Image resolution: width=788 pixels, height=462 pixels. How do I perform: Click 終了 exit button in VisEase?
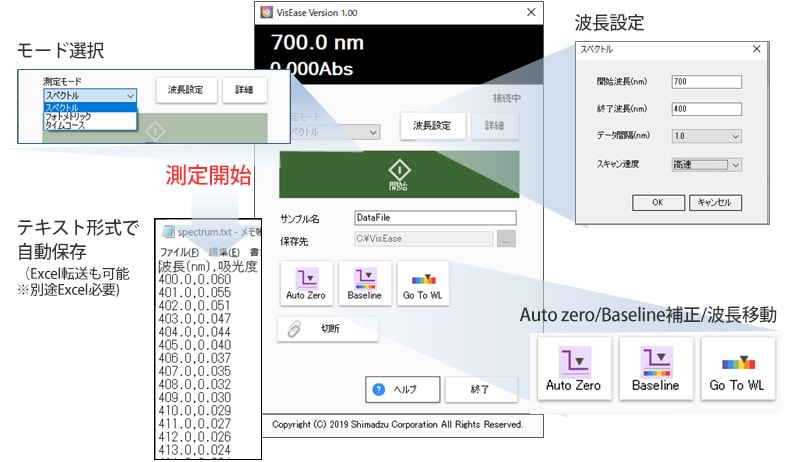(481, 389)
